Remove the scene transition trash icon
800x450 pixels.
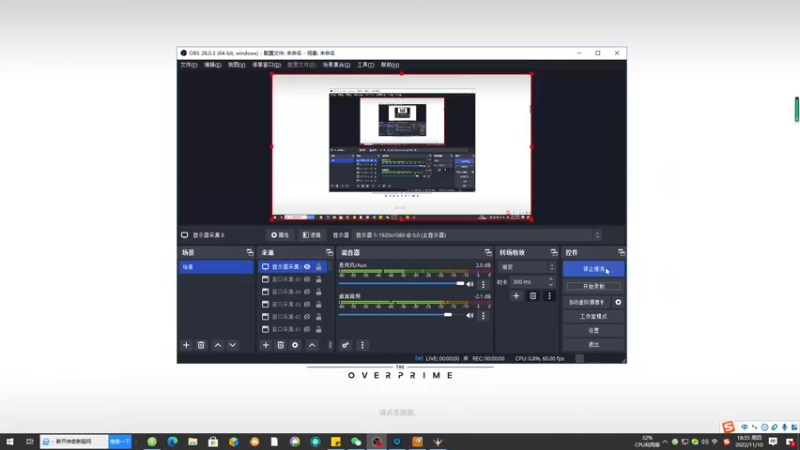[533, 296]
